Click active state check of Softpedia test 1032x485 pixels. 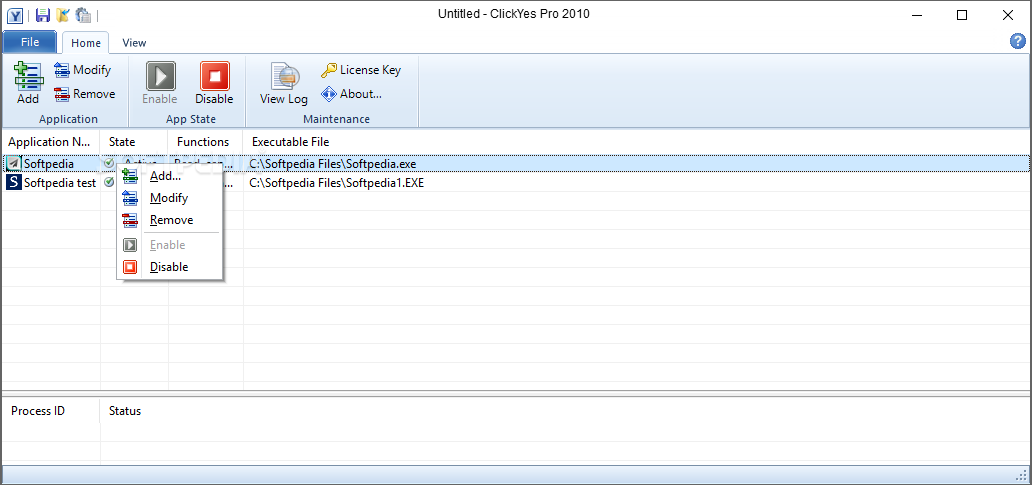109,182
